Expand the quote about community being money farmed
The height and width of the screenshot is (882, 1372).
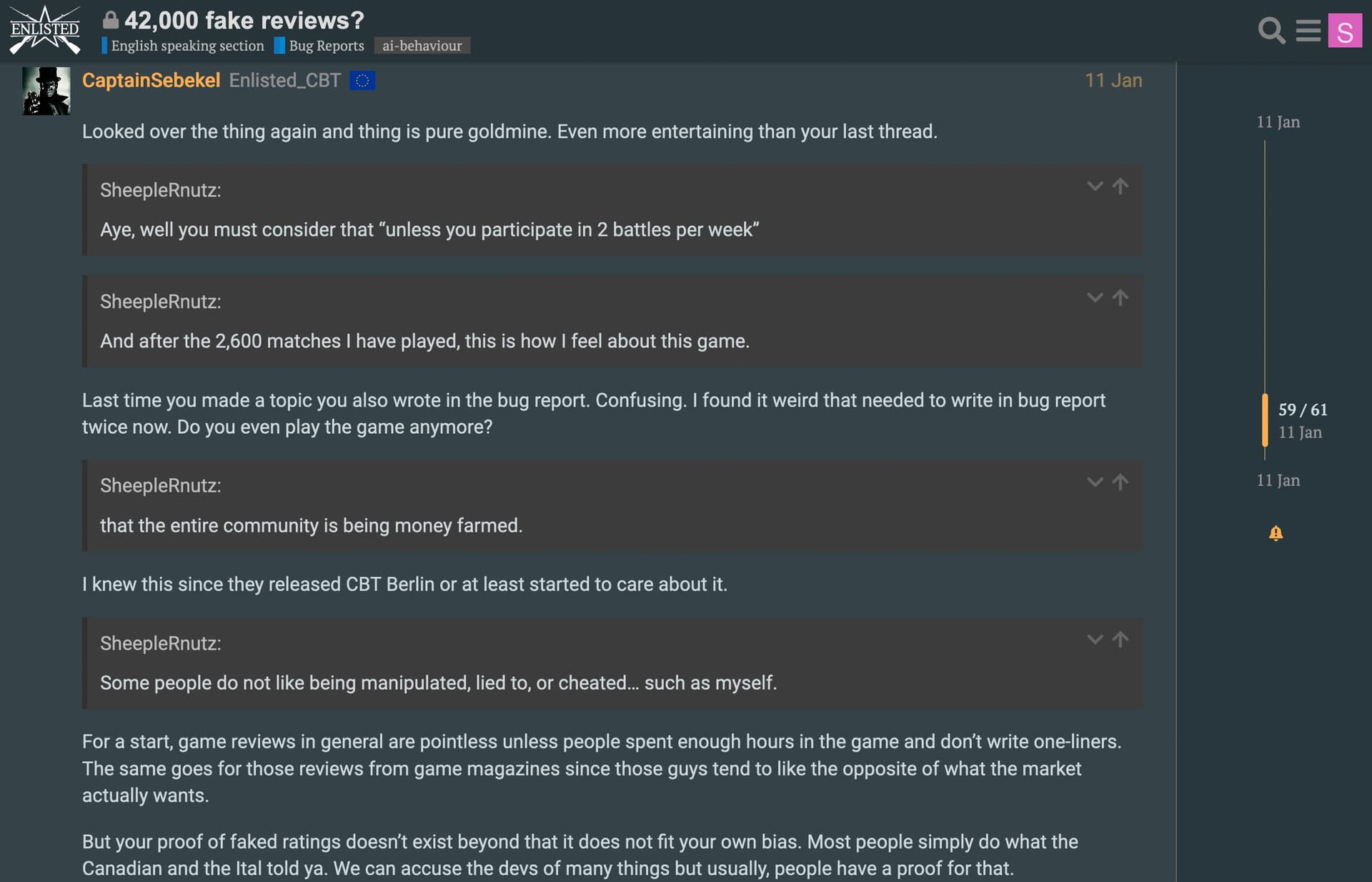[x=1095, y=482]
